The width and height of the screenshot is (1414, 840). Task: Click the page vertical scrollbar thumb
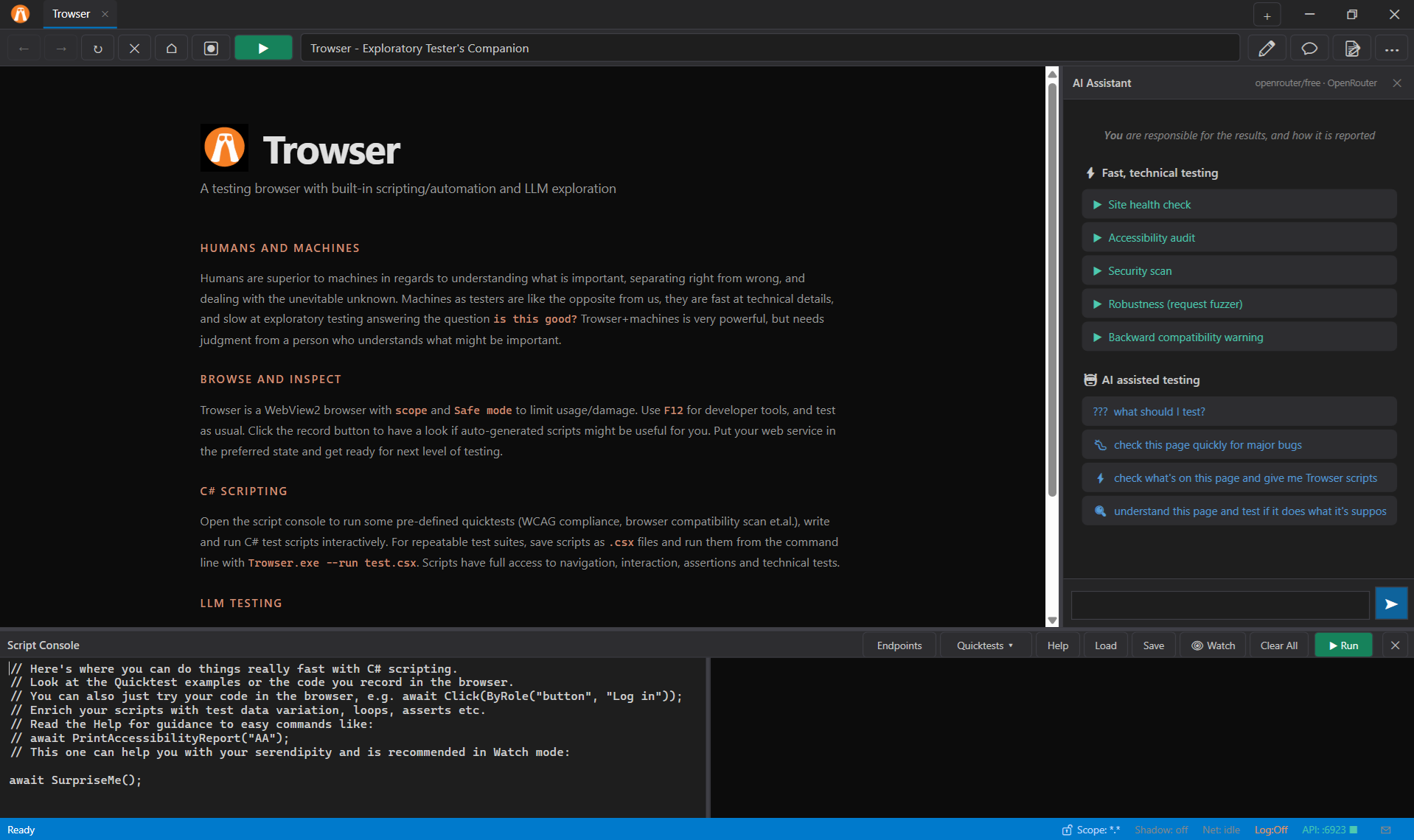tap(1052, 289)
